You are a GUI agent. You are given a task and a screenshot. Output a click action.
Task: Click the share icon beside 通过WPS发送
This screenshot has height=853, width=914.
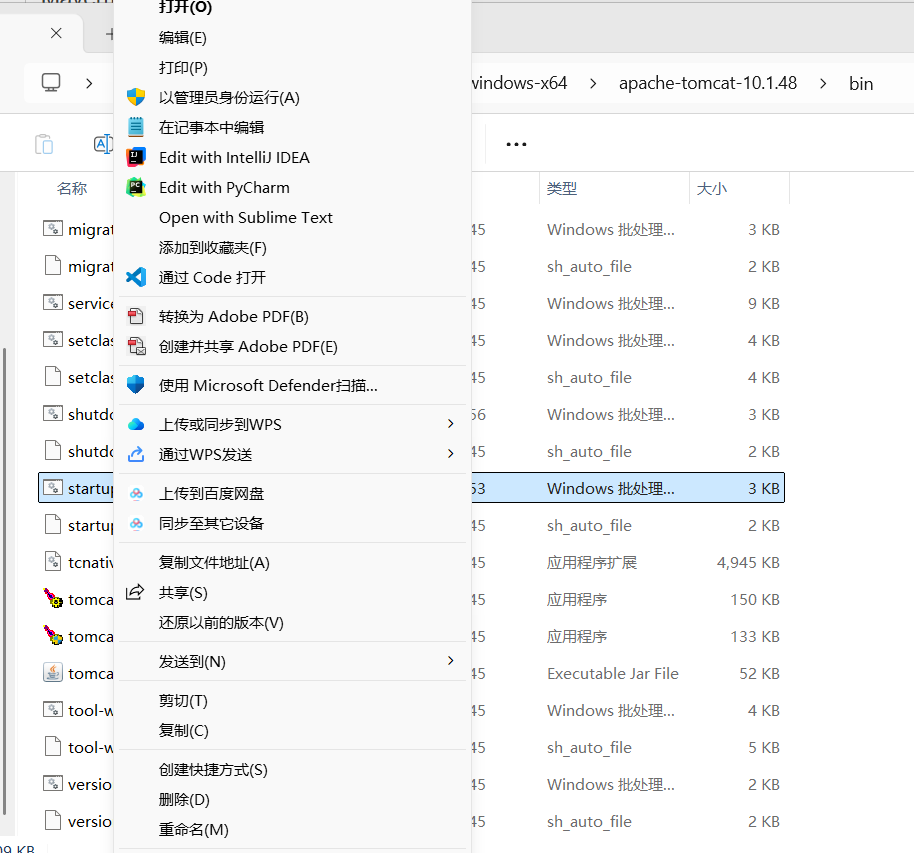(136, 454)
